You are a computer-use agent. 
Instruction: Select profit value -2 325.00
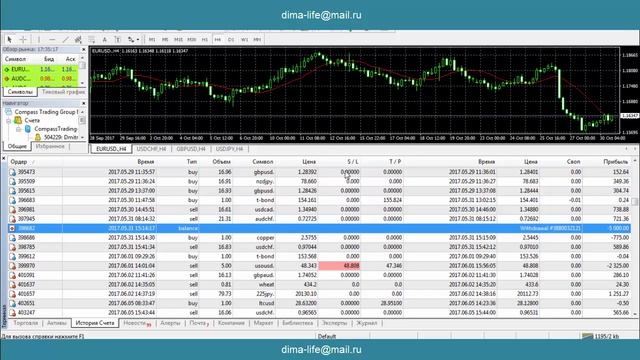pyautogui.click(x=617, y=266)
